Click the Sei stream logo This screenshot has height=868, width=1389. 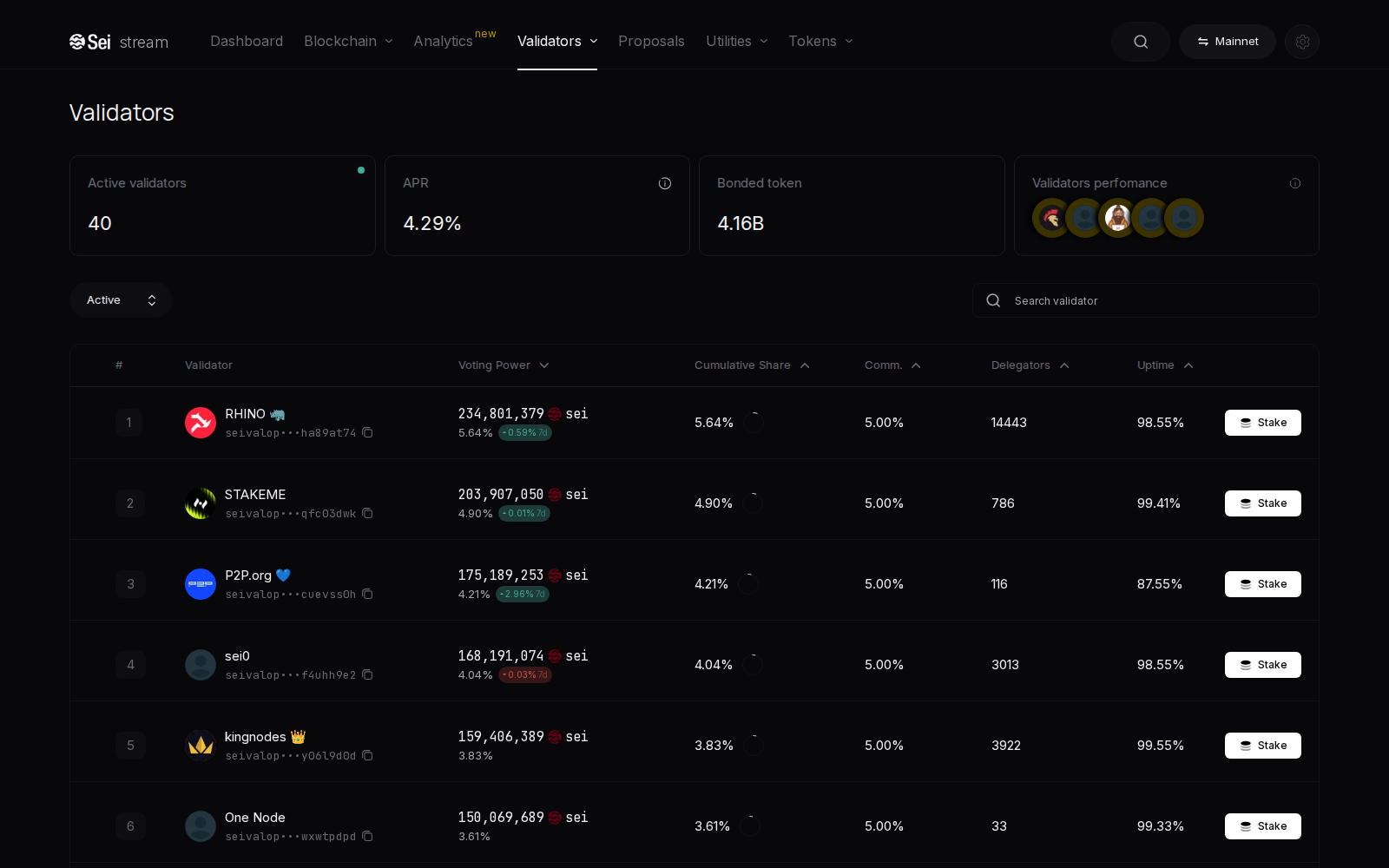click(x=119, y=42)
